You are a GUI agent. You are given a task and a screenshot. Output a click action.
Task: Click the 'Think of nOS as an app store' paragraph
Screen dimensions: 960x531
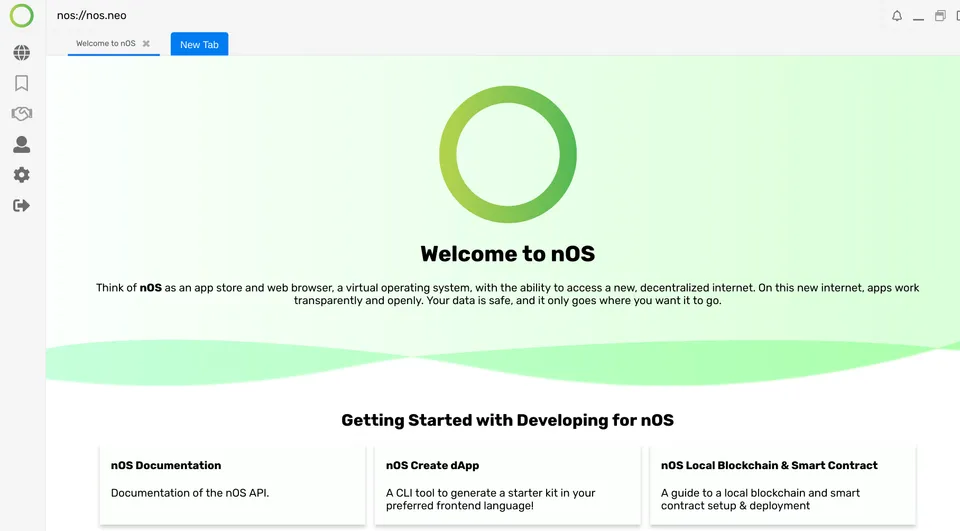pyautogui.click(x=508, y=294)
